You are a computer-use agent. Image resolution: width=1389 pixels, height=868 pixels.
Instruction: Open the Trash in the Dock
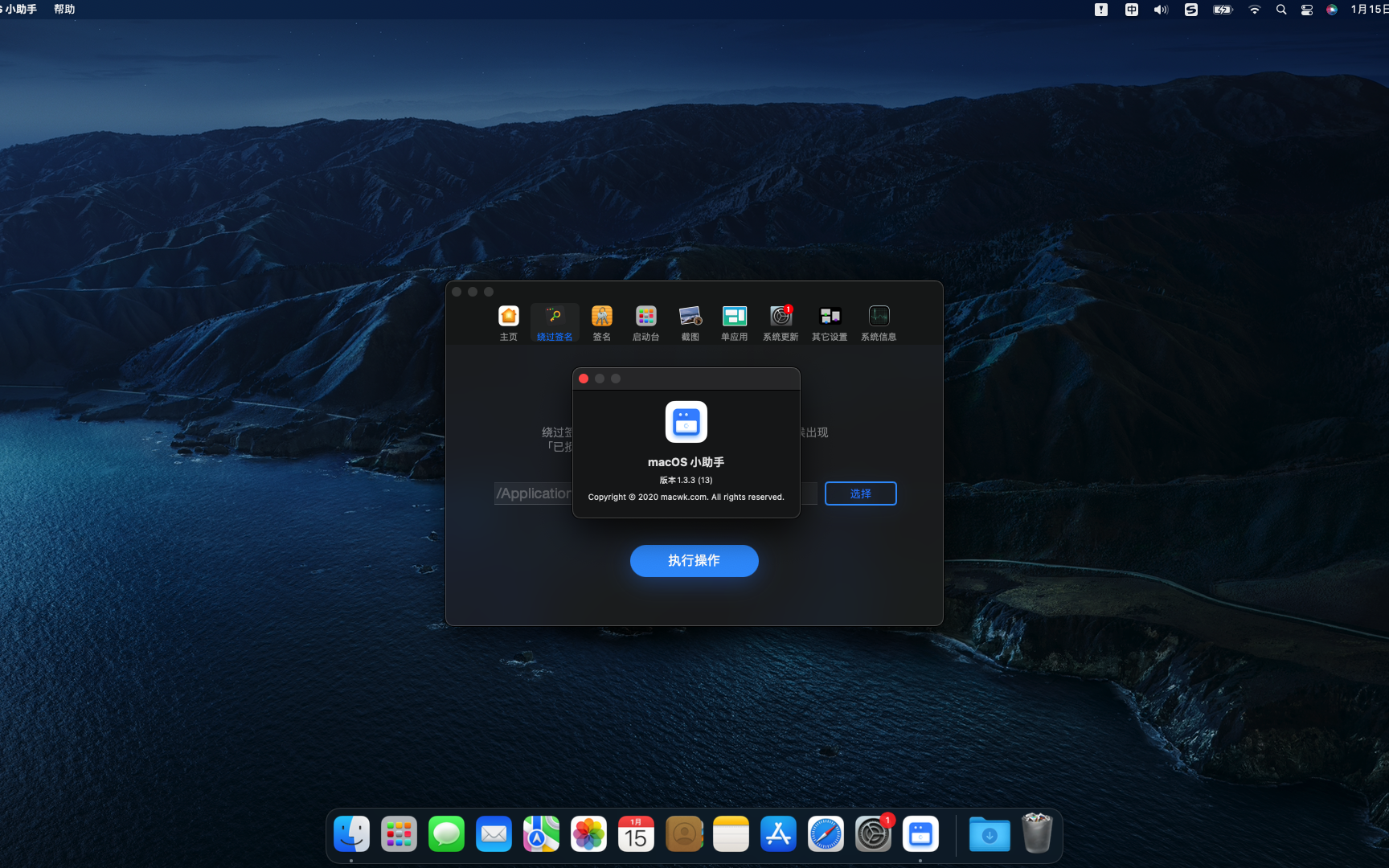click(x=1037, y=833)
